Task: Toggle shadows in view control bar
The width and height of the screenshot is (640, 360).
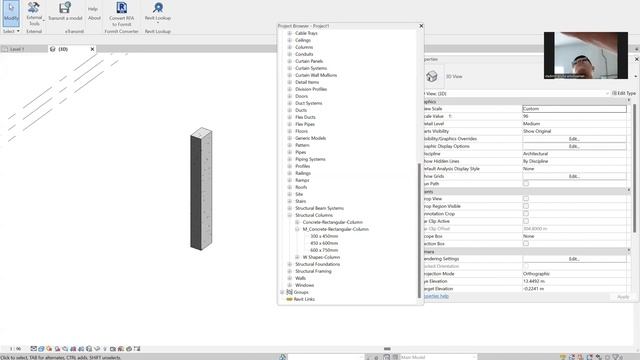Action: tap(58, 349)
